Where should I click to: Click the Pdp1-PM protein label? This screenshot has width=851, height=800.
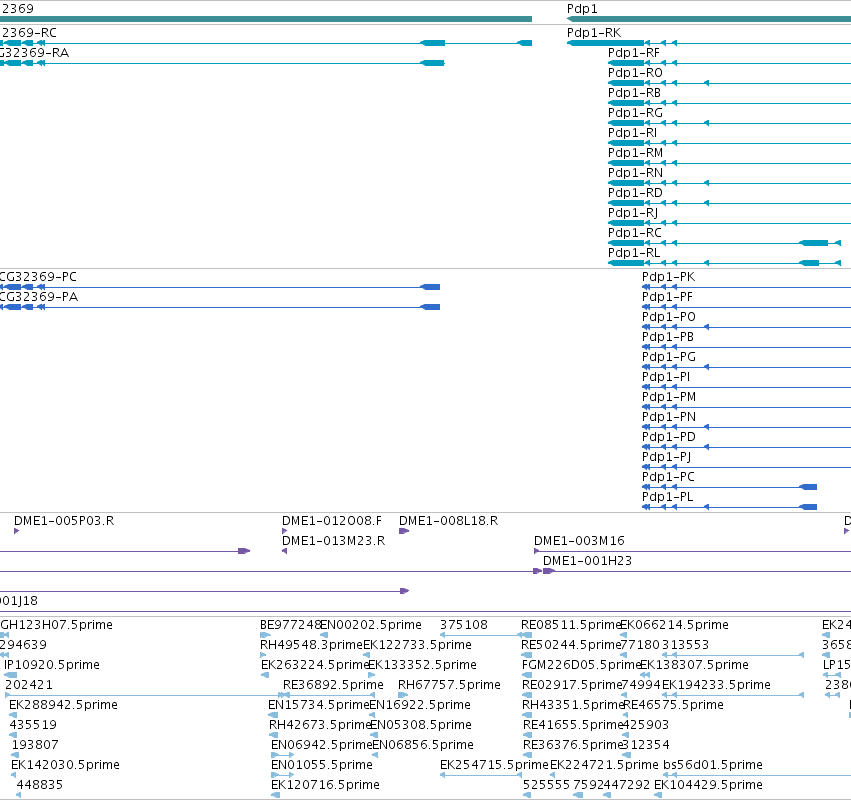pyautogui.click(x=669, y=397)
